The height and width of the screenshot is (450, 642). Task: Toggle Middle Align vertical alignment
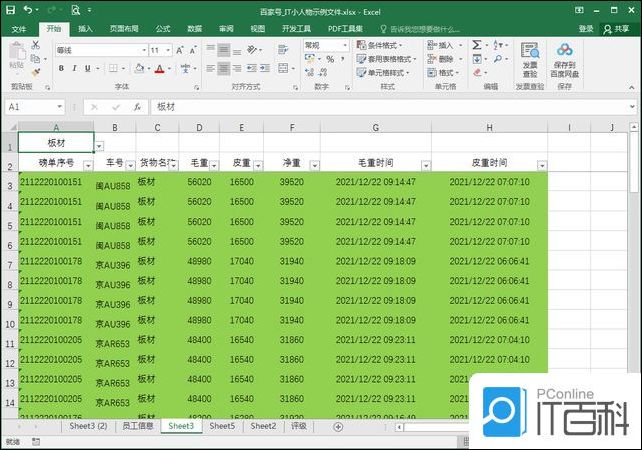tap(224, 50)
